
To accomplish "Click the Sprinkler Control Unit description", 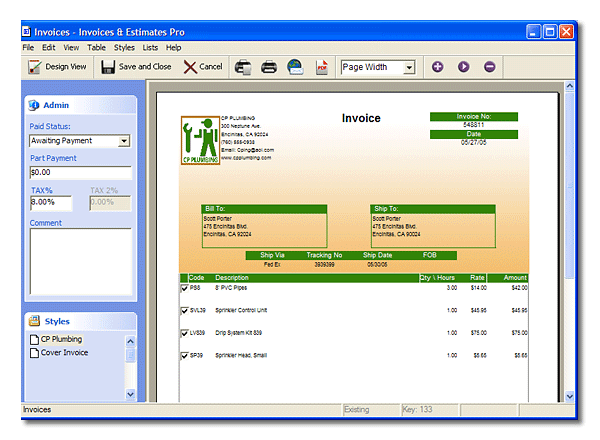I will tap(241, 310).
